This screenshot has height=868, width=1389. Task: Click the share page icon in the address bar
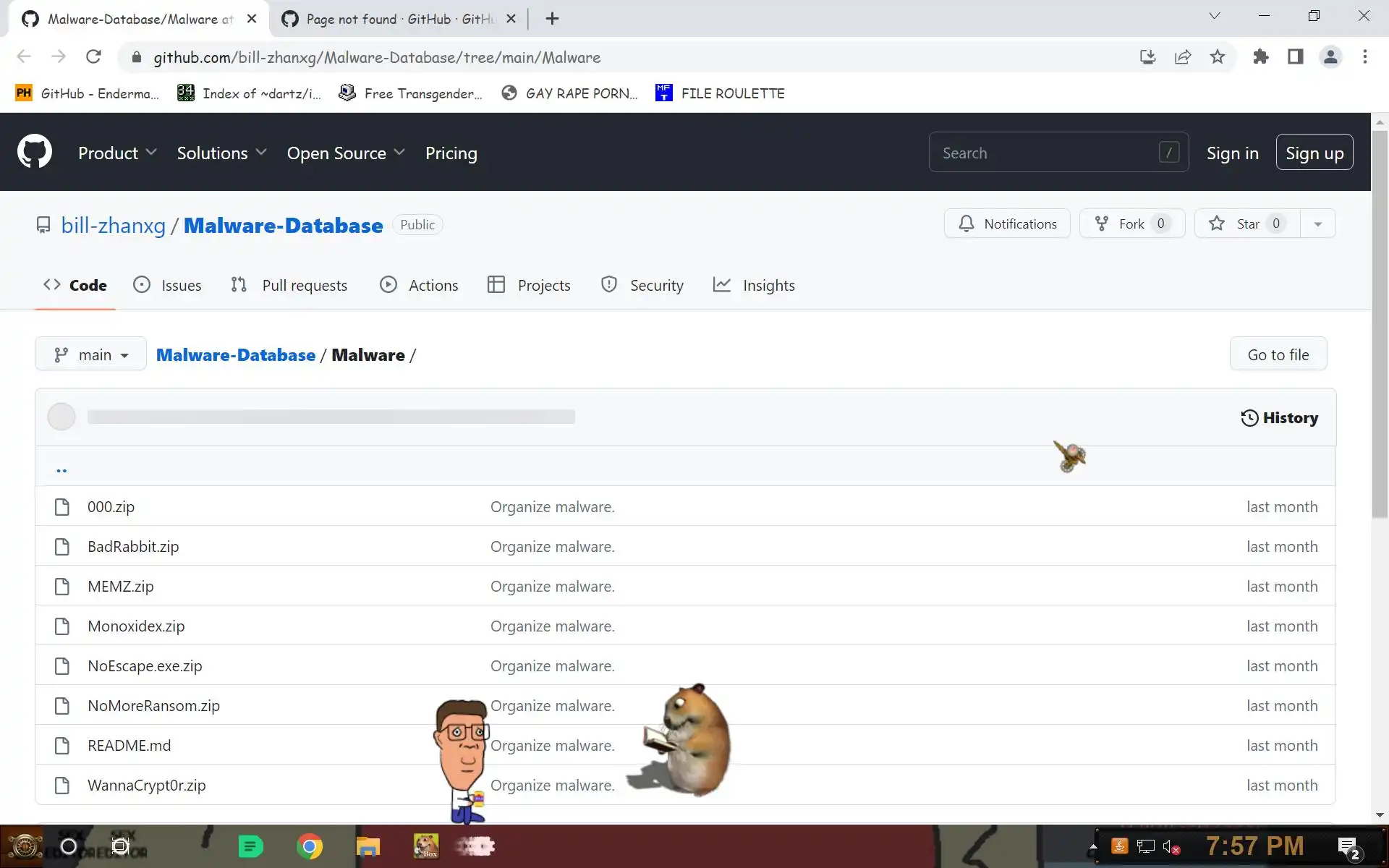click(1183, 57)
